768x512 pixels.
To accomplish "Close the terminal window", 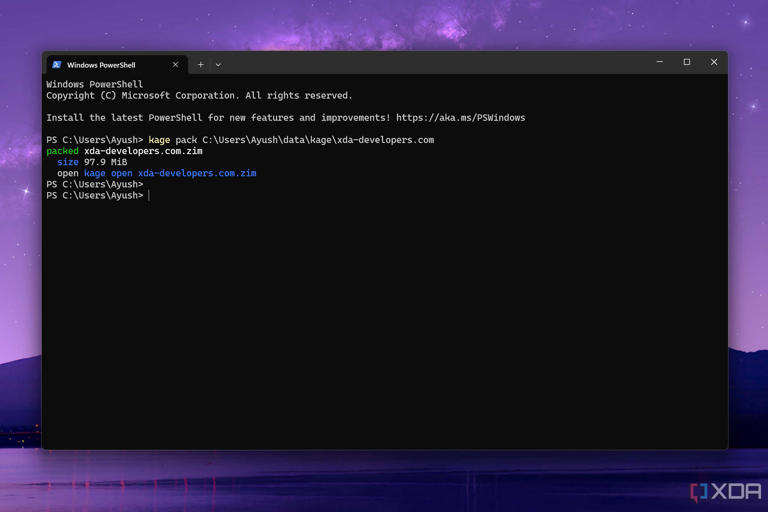I will 714,62.
